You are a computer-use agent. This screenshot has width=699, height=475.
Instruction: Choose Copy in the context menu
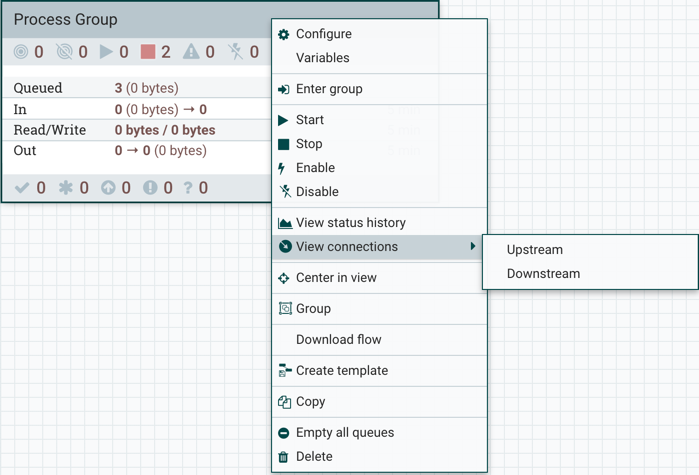(x=310, y=402)
